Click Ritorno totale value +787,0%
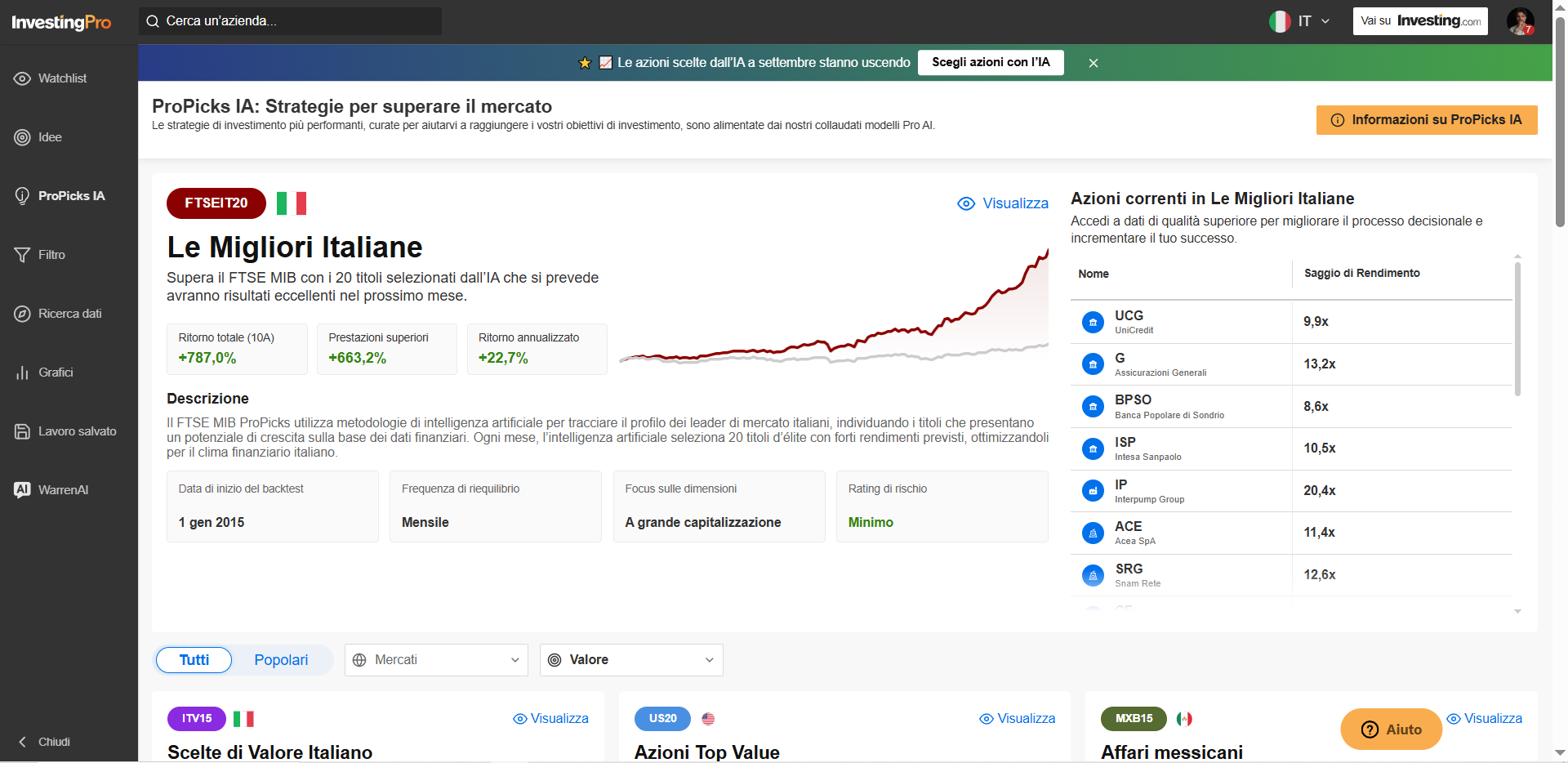 [207, 358]
